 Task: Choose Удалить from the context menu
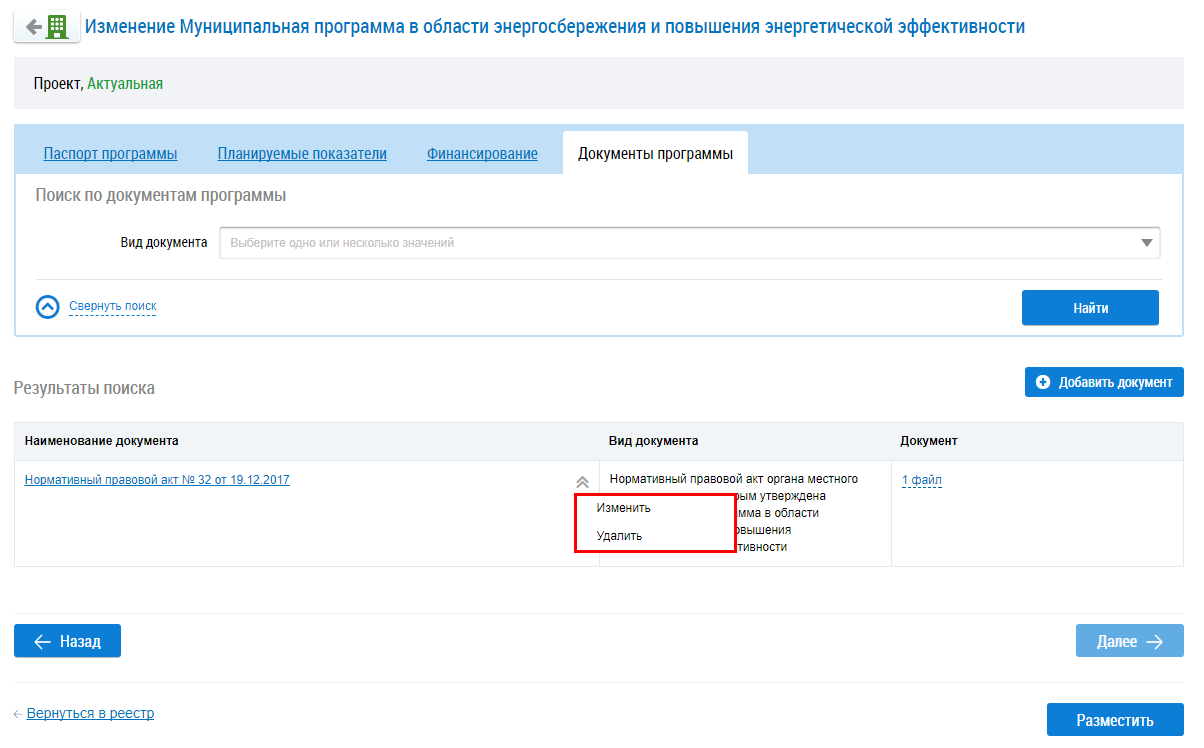coord(619,536)
